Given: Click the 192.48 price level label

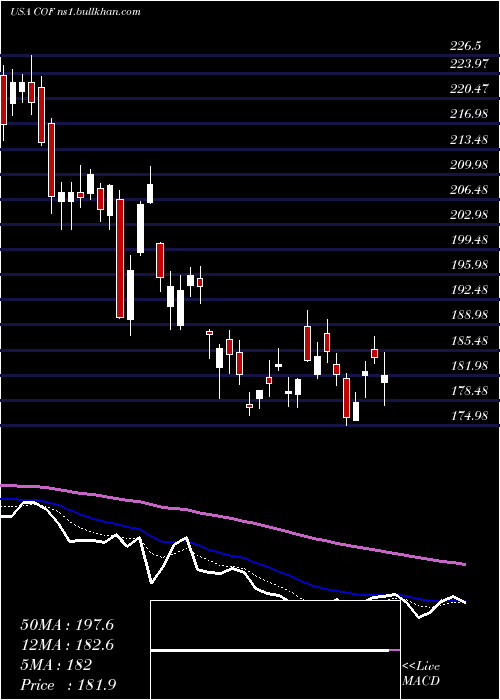Looking at the screenshot, I should coord(469,290).
